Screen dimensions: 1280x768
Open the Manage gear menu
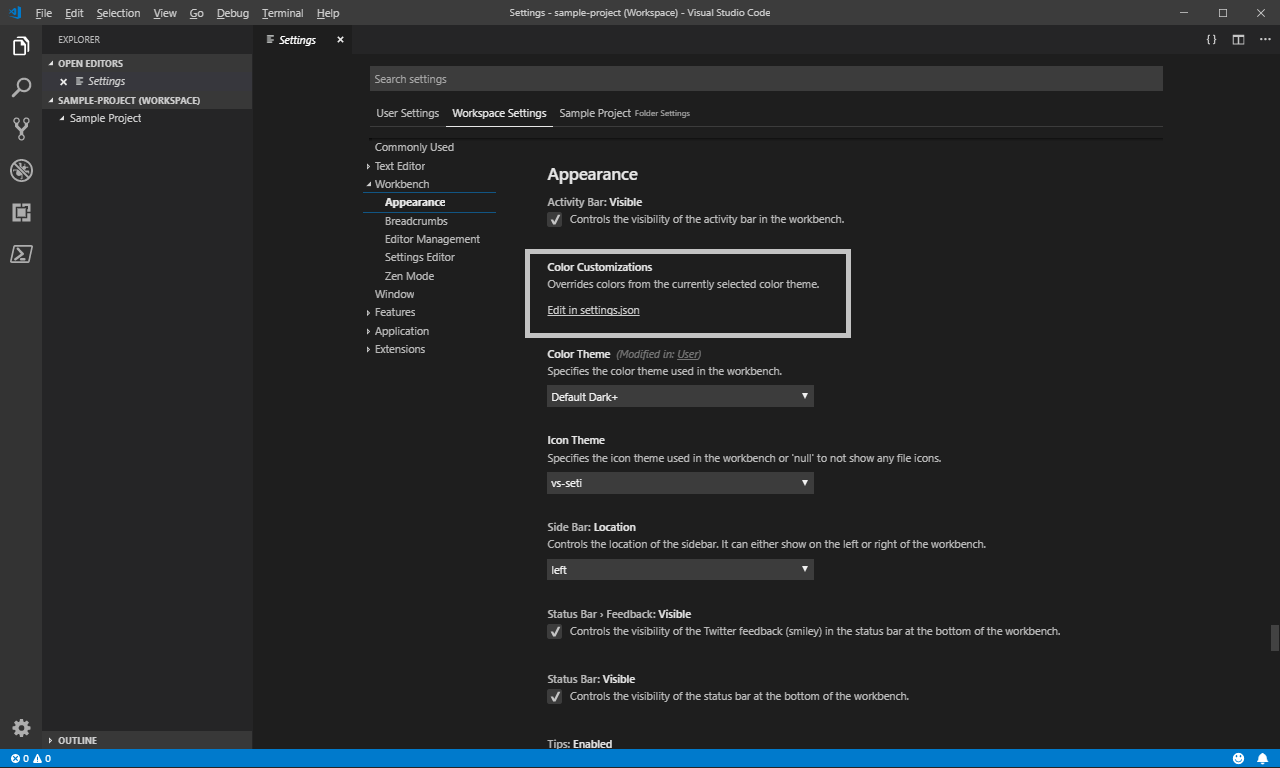(21, 728)
